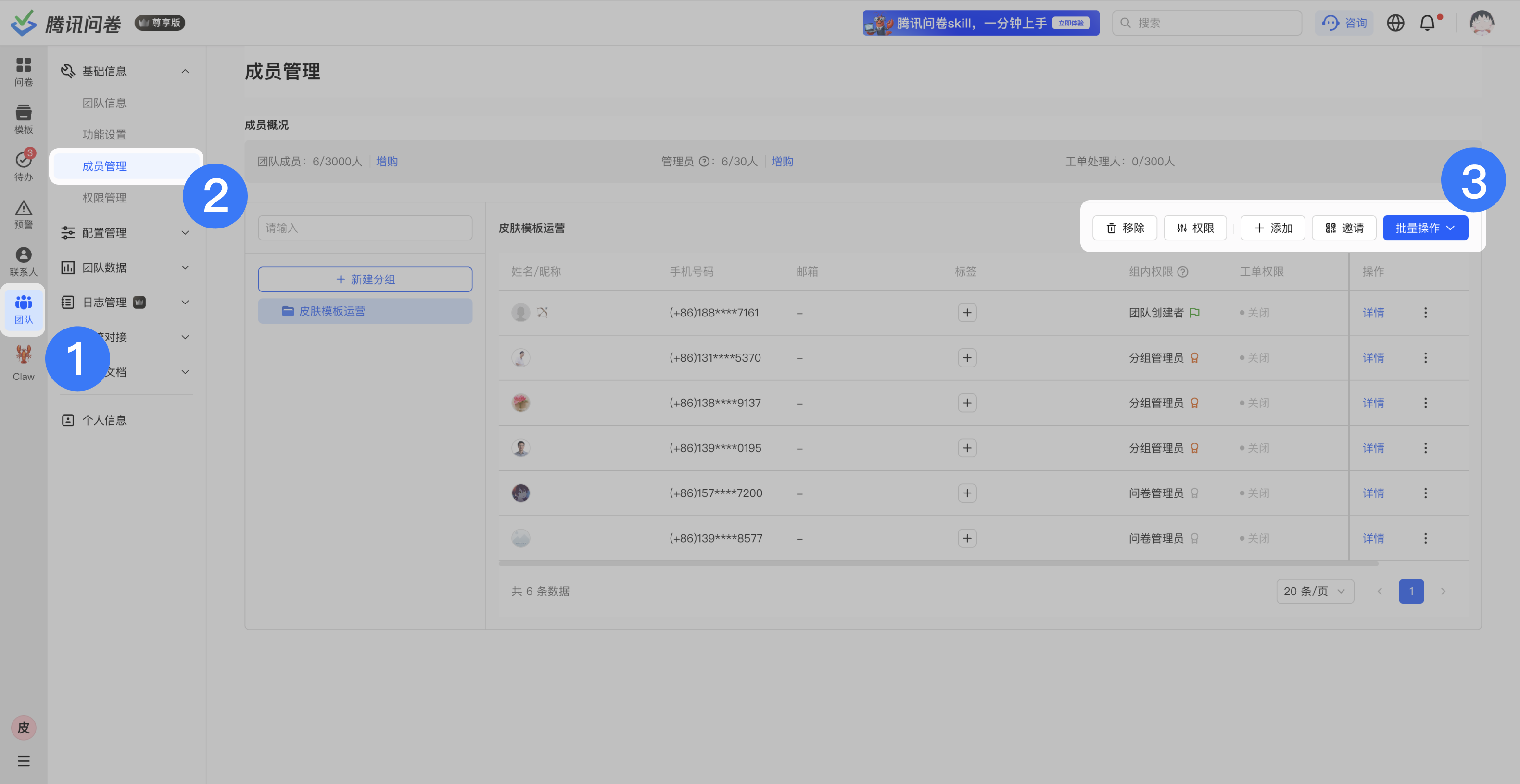Screen dimensions: 1520x784
Task: Open more actions for member 157****7200
Action: point(1426,493)
